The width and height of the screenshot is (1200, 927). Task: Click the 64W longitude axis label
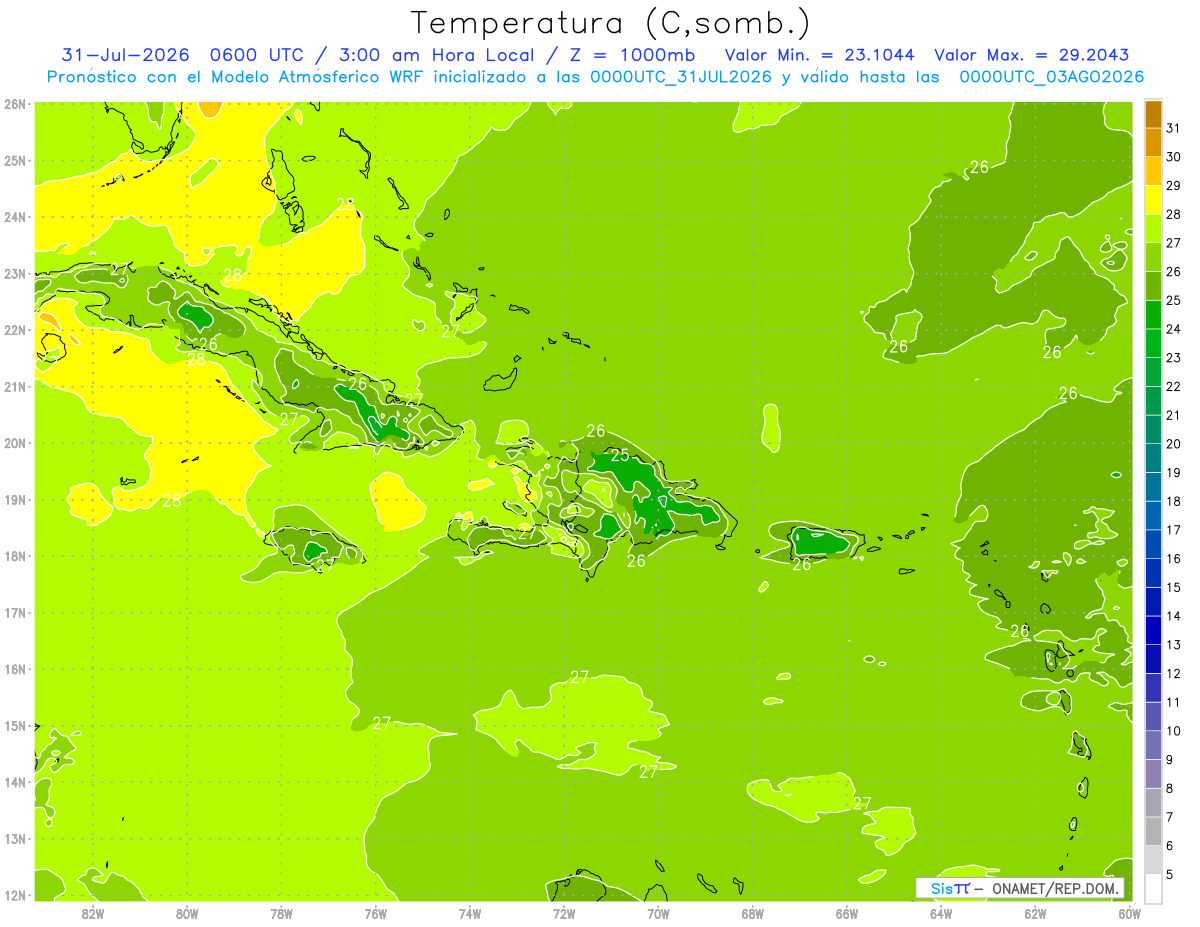click(941, 913)
